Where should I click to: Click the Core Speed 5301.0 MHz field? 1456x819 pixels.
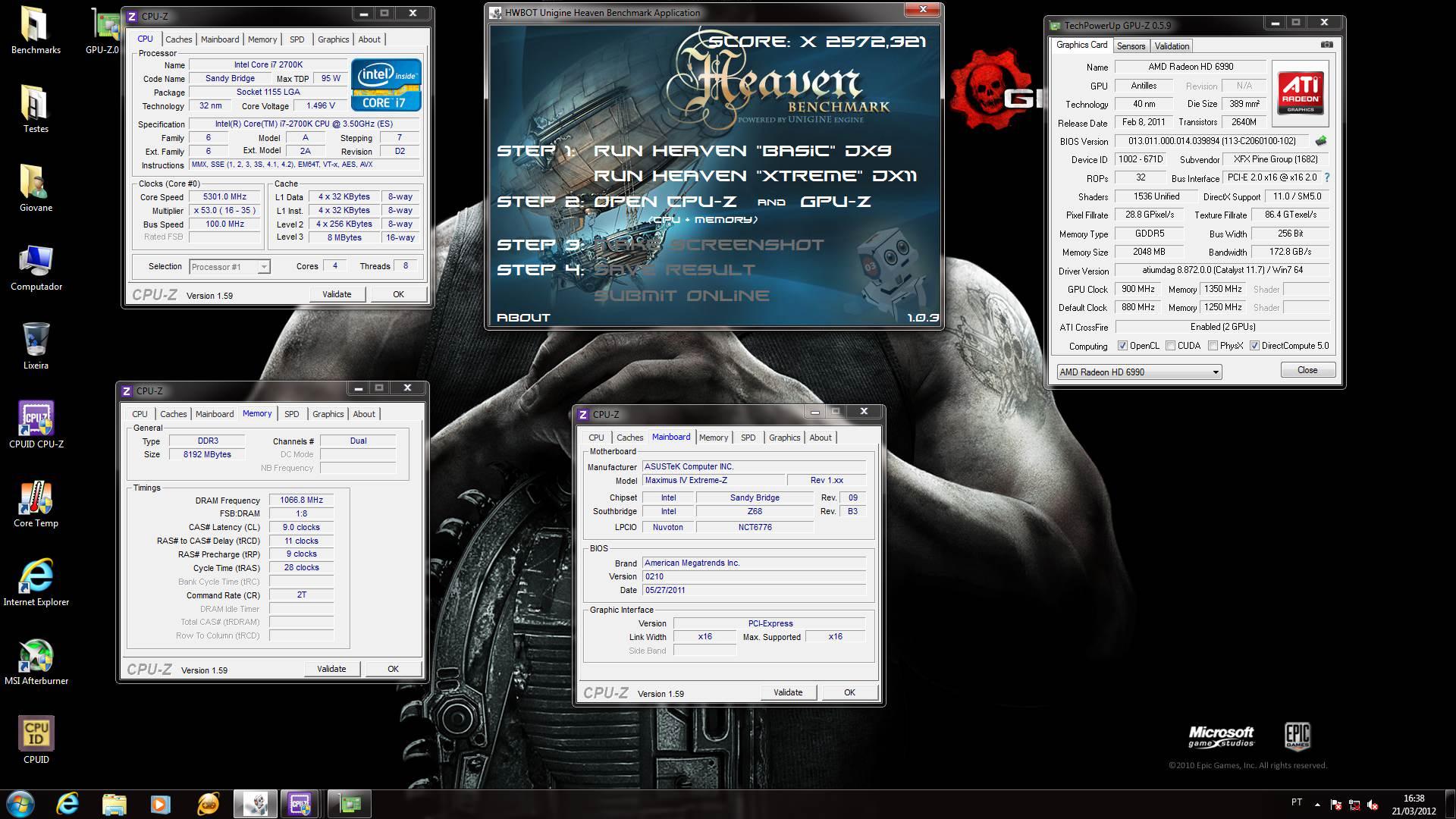pos(225,196)
